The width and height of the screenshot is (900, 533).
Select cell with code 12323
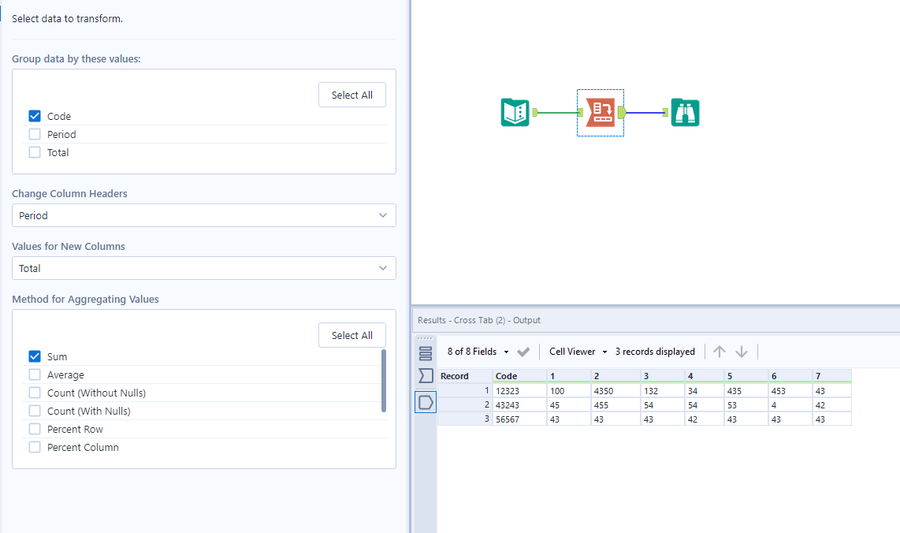[519, 391]
